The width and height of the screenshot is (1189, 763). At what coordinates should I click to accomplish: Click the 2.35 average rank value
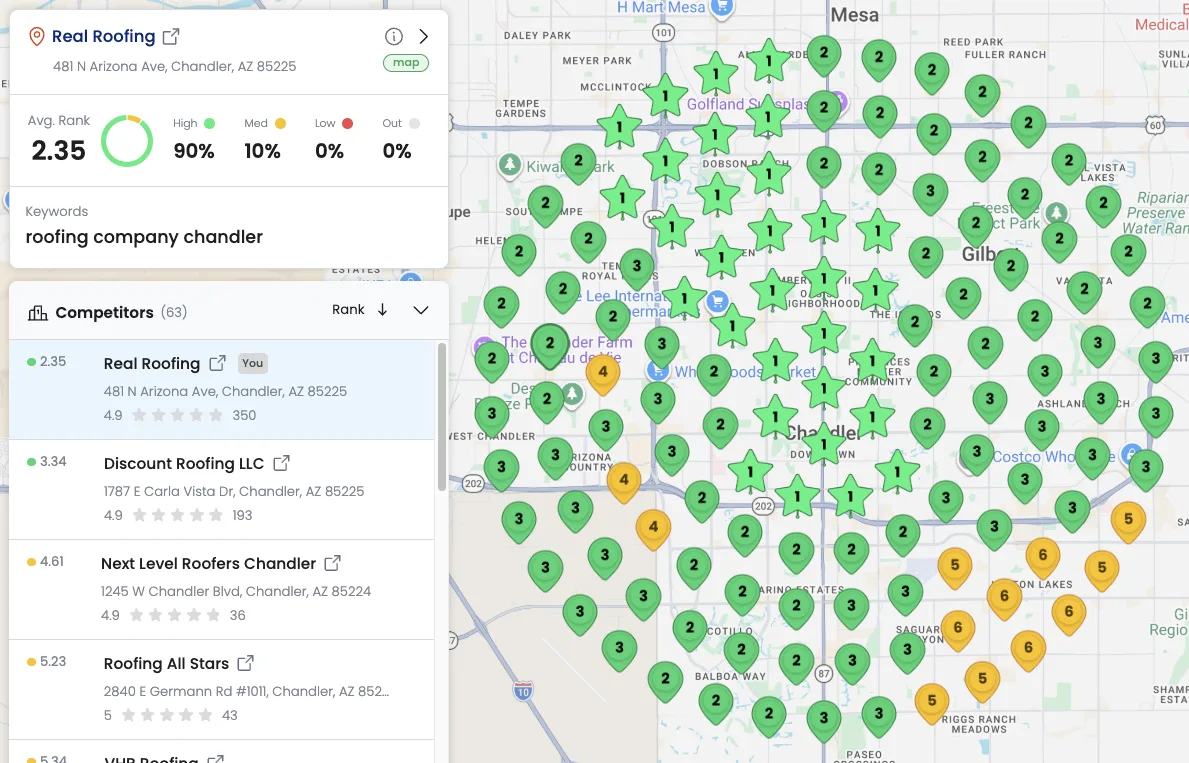[58, 150]
